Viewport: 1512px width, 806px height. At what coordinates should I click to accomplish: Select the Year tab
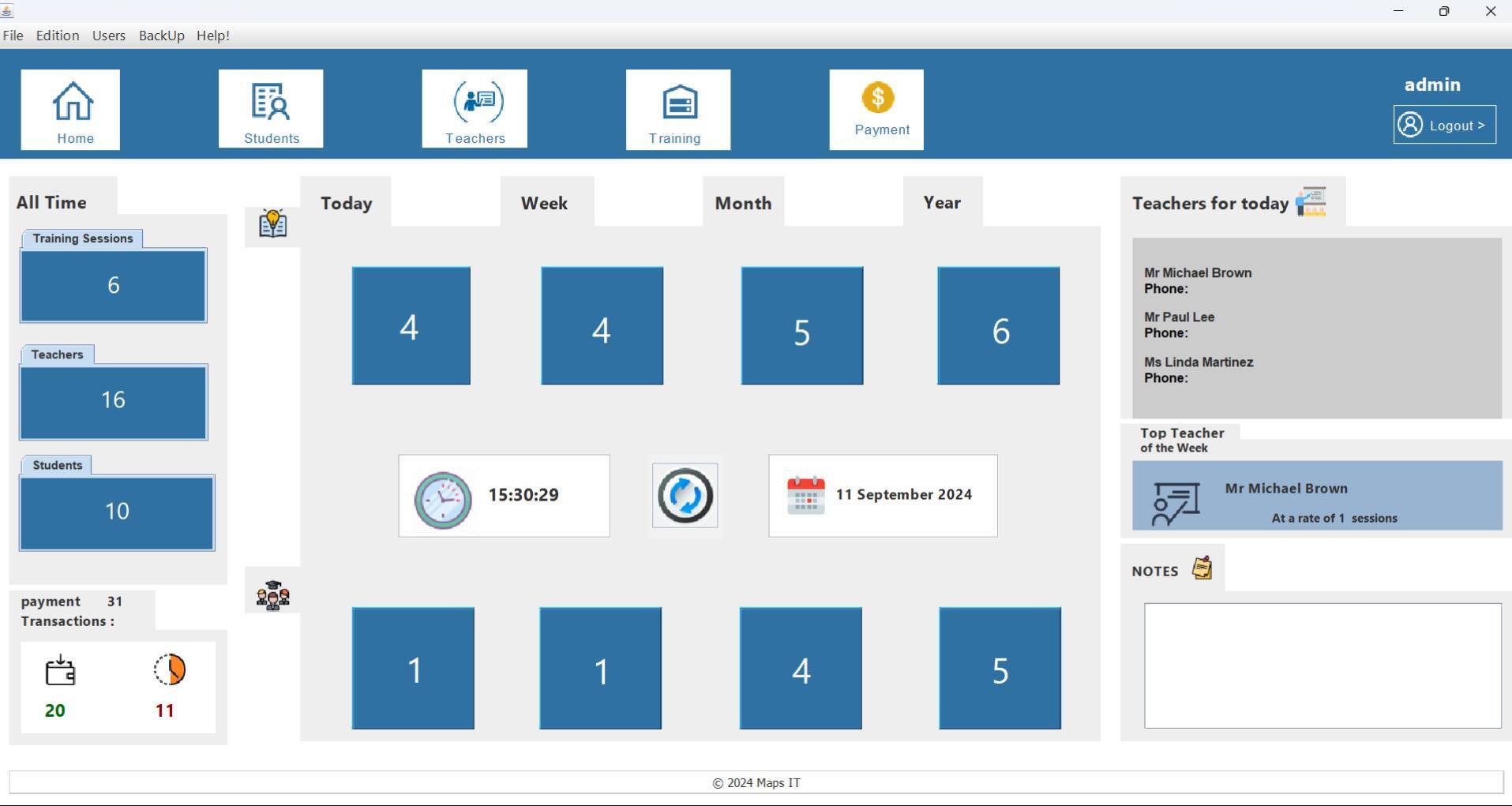pos(943,203)
